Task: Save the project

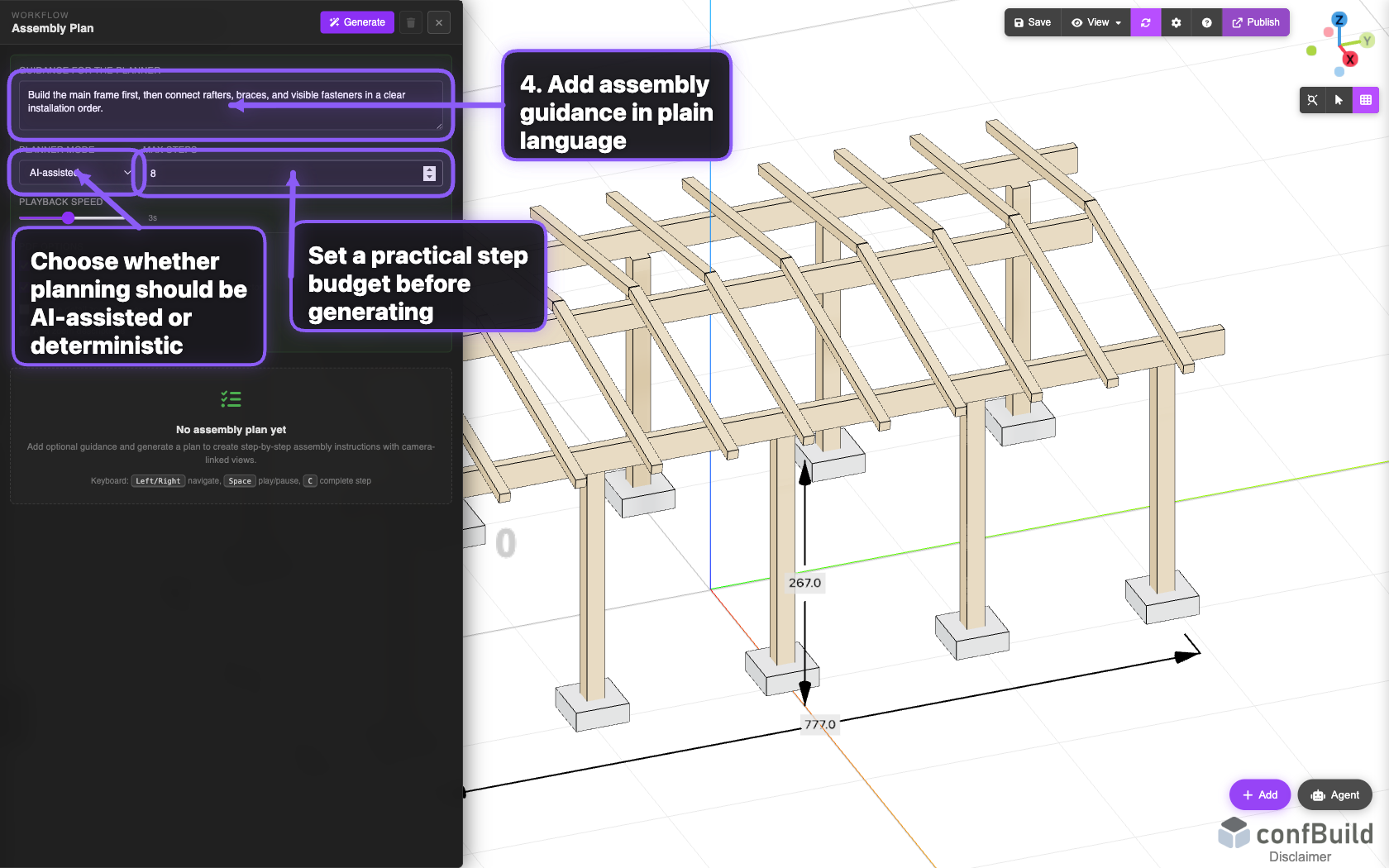Action: click(x=1032, y=22)
